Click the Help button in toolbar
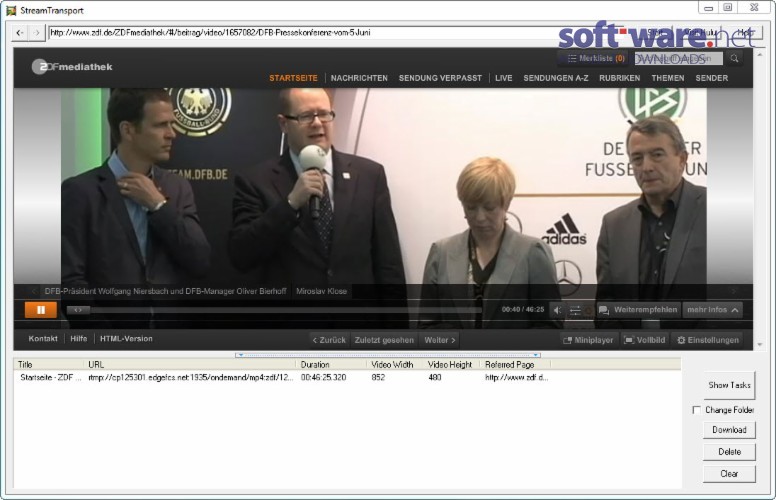This screenshot has width=776, height=500. pos(745,33)
